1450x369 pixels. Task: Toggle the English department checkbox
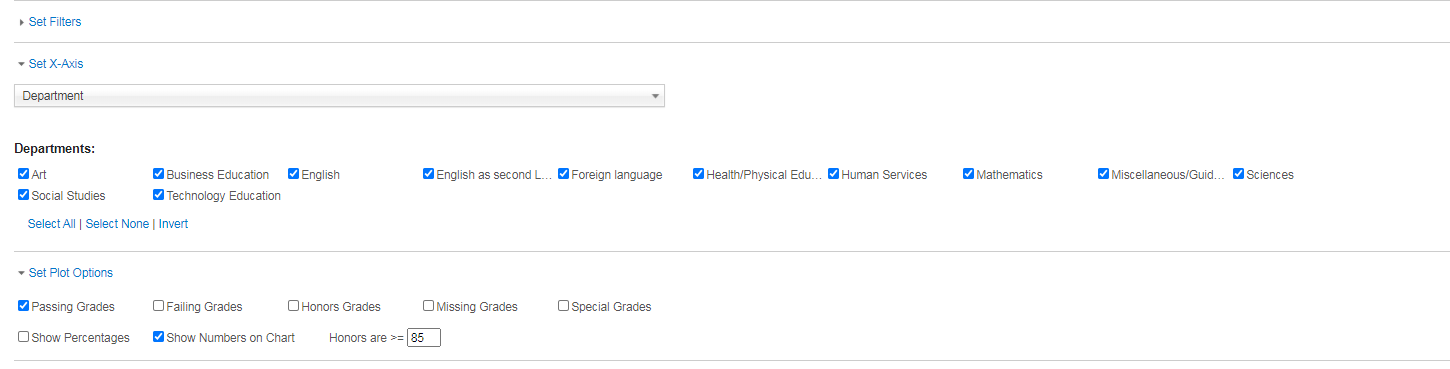click(294, 174)
